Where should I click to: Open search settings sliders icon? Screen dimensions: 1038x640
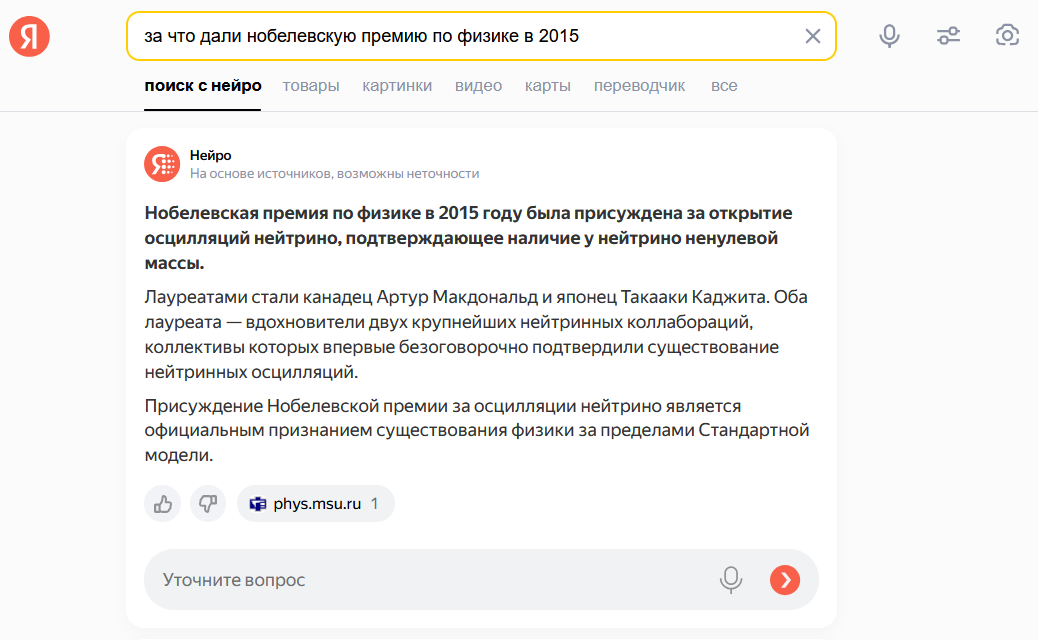[x=948, y=36]
